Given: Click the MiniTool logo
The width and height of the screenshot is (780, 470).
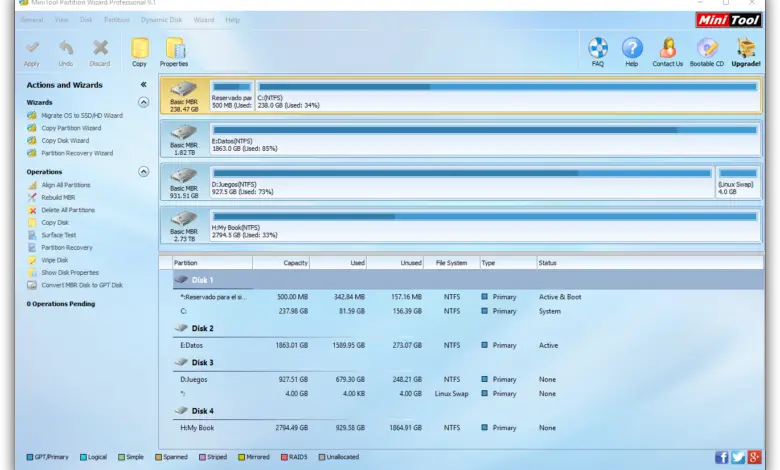Looking at the screenshot, I should point(729,20).
